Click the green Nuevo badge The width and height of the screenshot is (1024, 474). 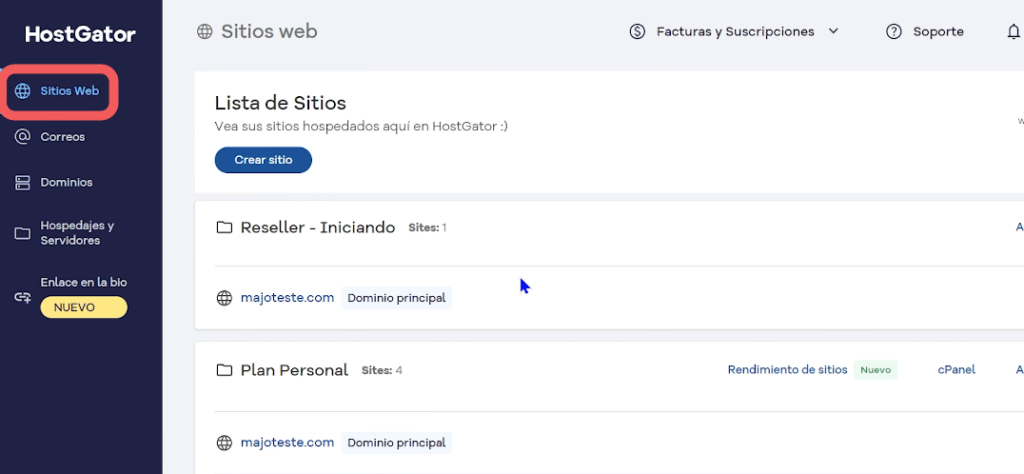[x=876, y=370]
